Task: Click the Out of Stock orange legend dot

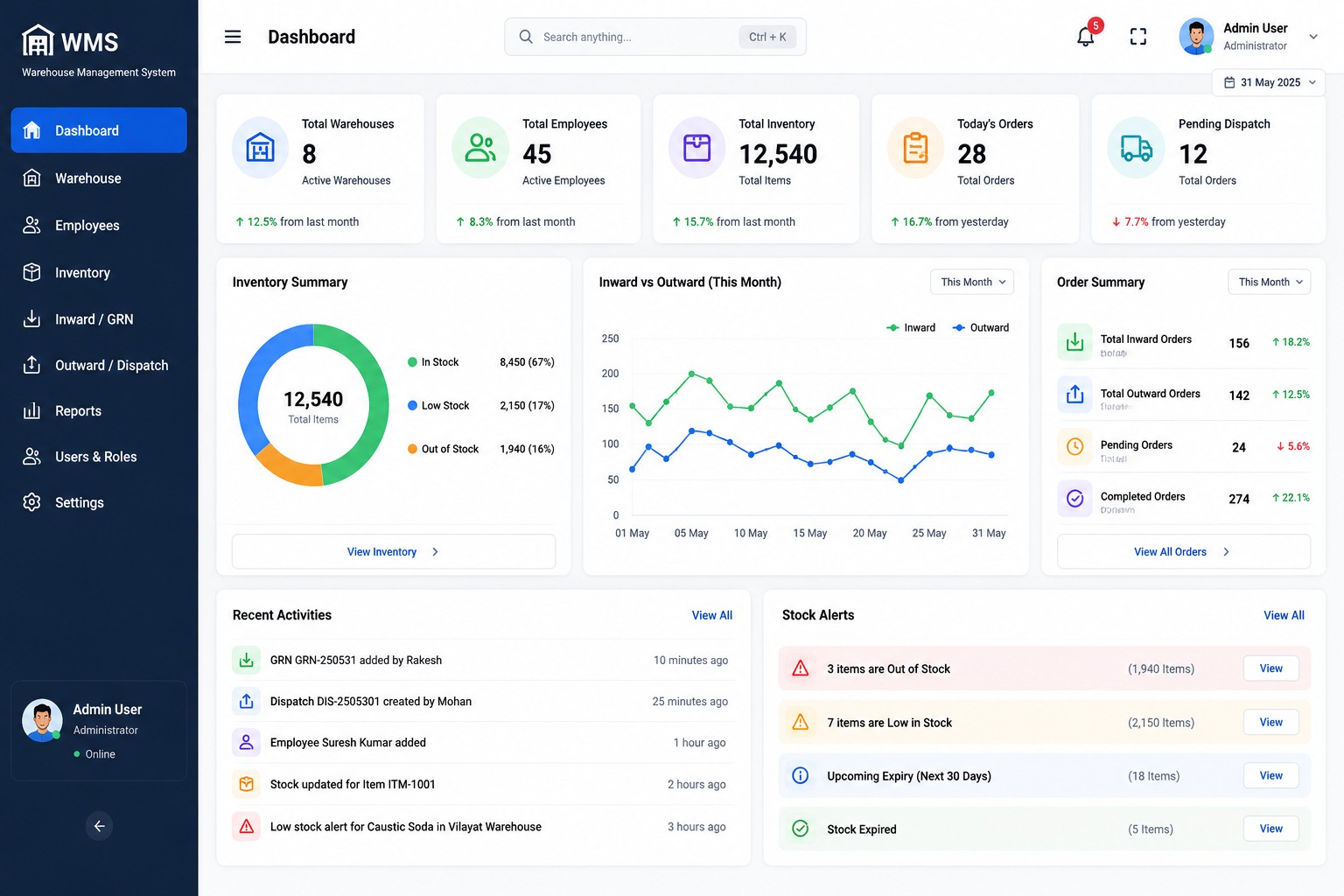Action: 412,449
